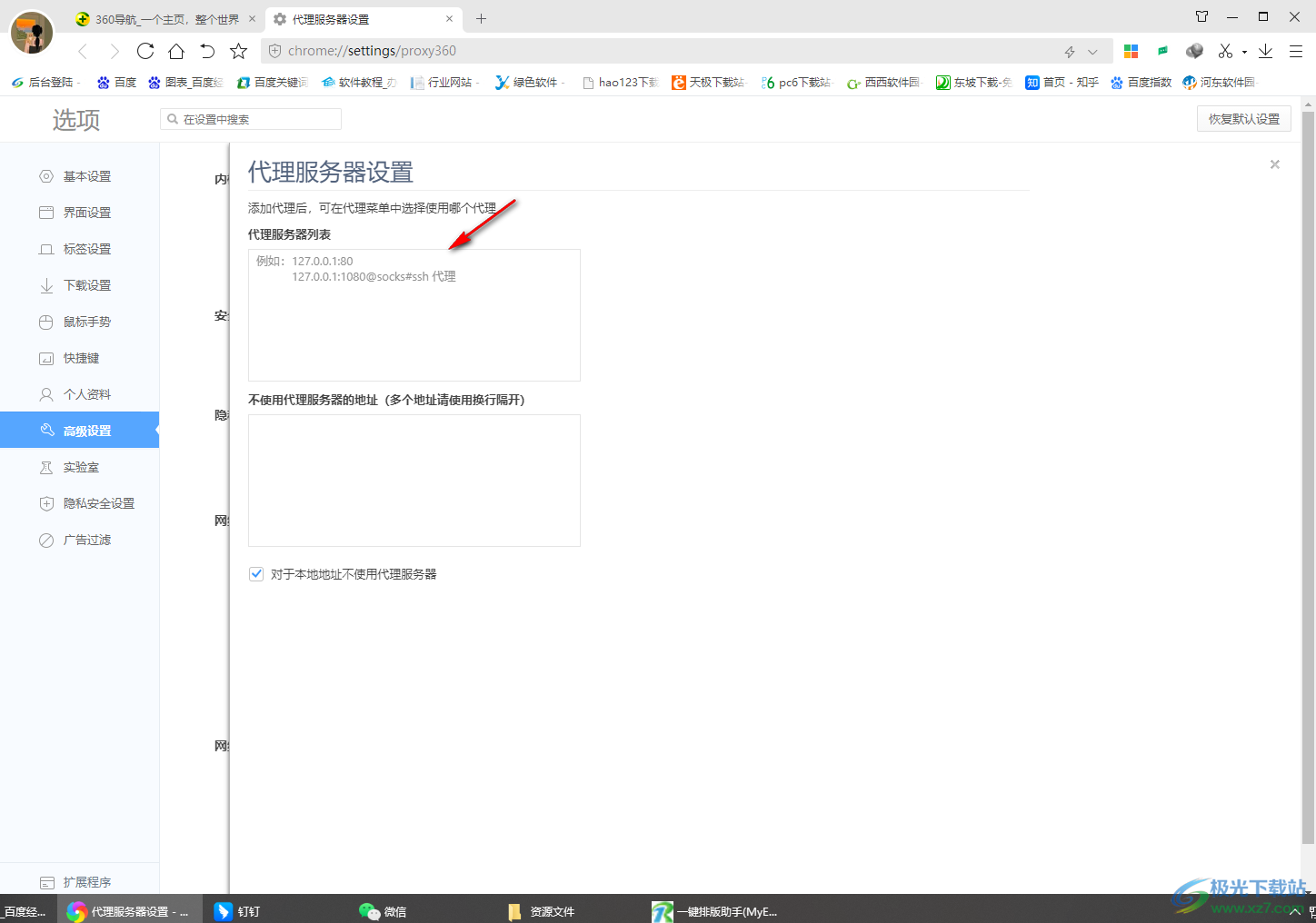
Task: Open 扩展程序 at sidebar bottom
Action: point(79,882)
